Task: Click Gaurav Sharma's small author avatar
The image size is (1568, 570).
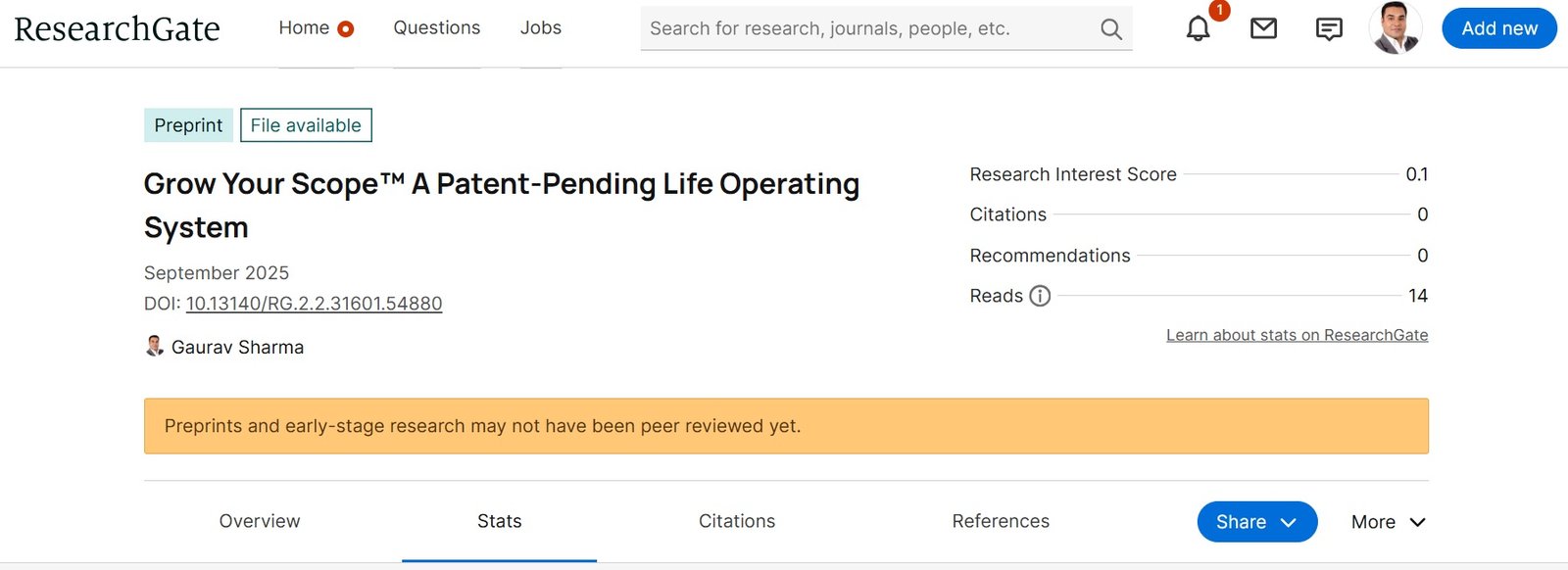Action: coord(154,347)
